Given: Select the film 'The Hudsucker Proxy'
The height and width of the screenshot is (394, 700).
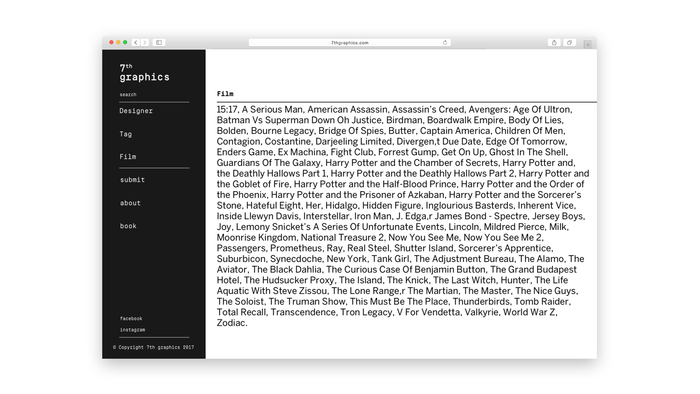Looking at the screenshot, I should [289, 281].
